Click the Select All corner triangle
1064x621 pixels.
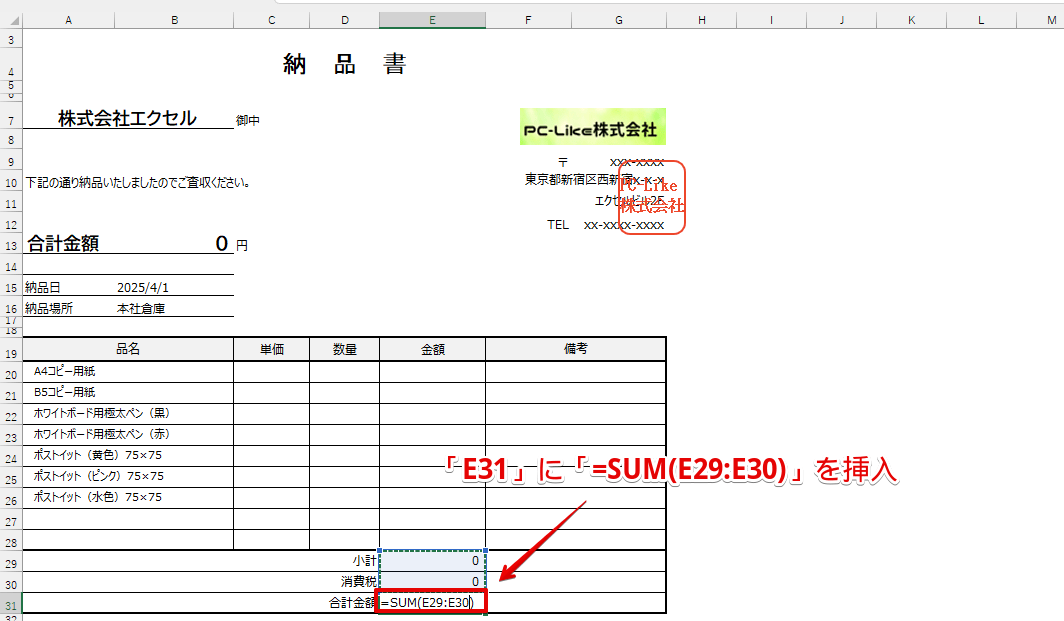[12, 20]
